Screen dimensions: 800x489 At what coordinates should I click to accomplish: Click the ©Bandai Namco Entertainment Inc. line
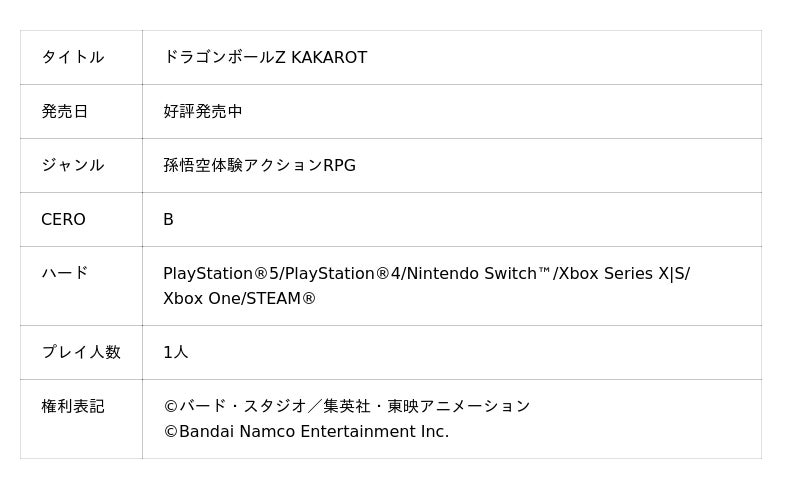pyautogui.click(x=306, y=432)
